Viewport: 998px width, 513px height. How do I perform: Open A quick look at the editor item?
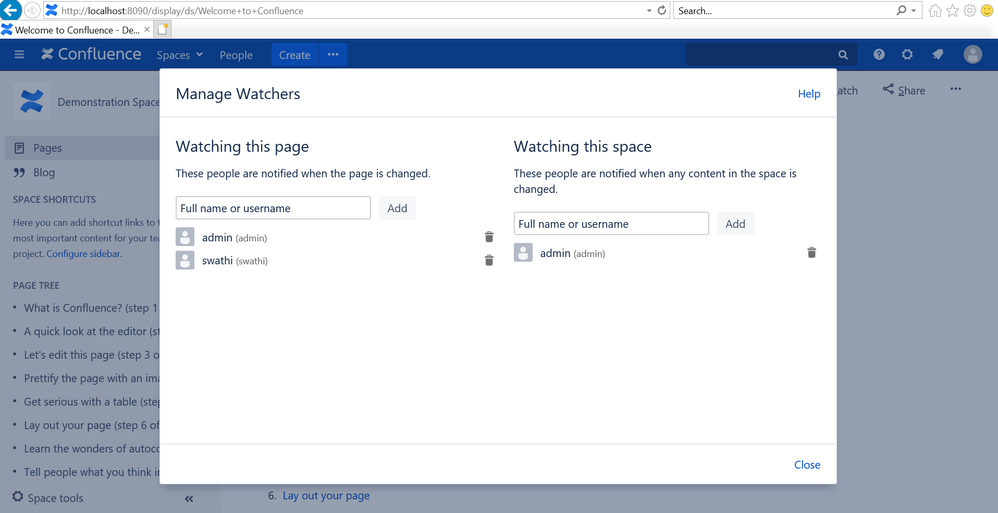(91, 331)
